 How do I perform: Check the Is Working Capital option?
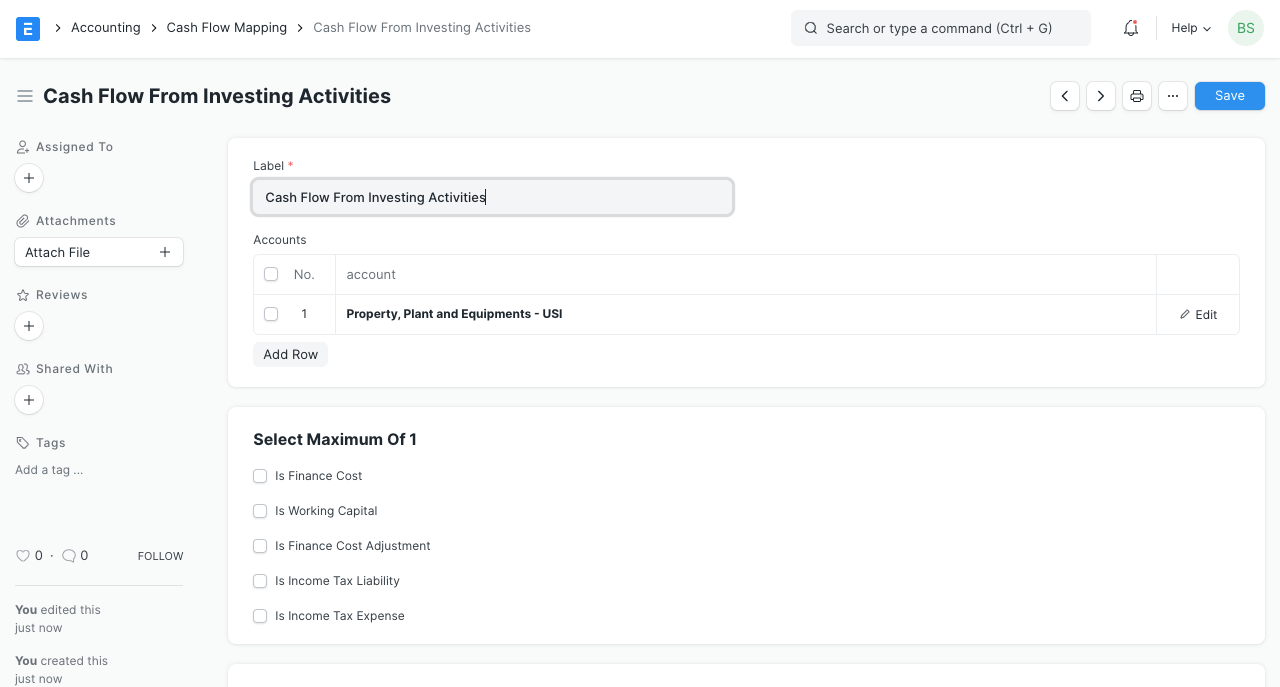coord(260,511)
